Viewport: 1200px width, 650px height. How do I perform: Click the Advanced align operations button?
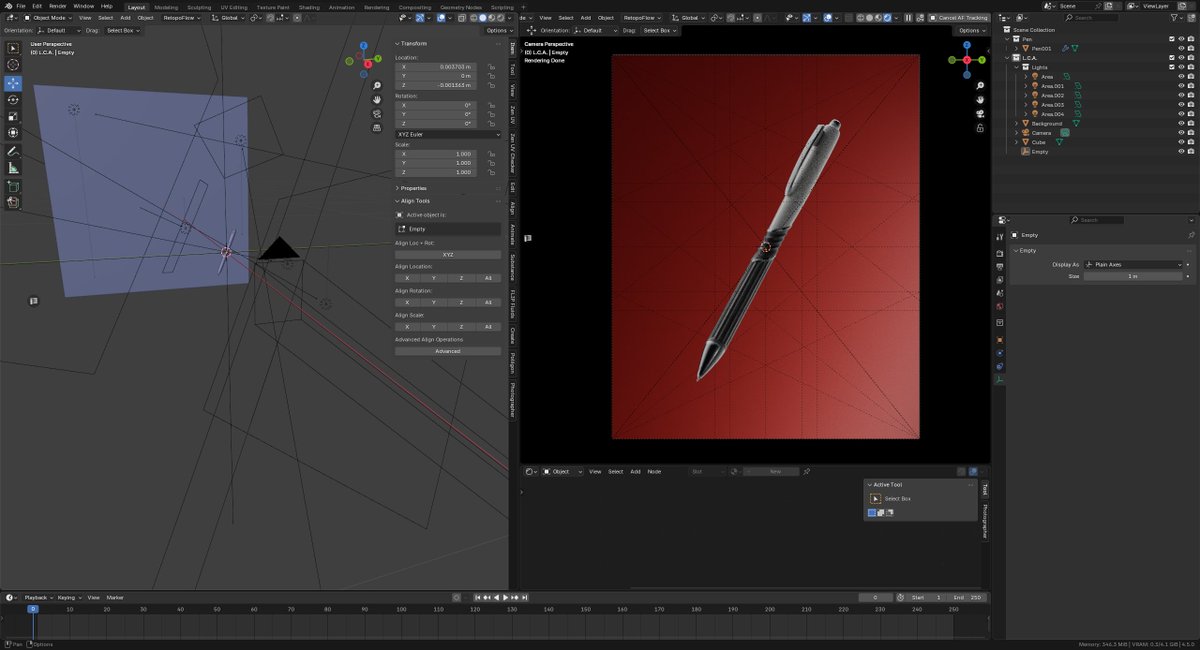(448, 351)
